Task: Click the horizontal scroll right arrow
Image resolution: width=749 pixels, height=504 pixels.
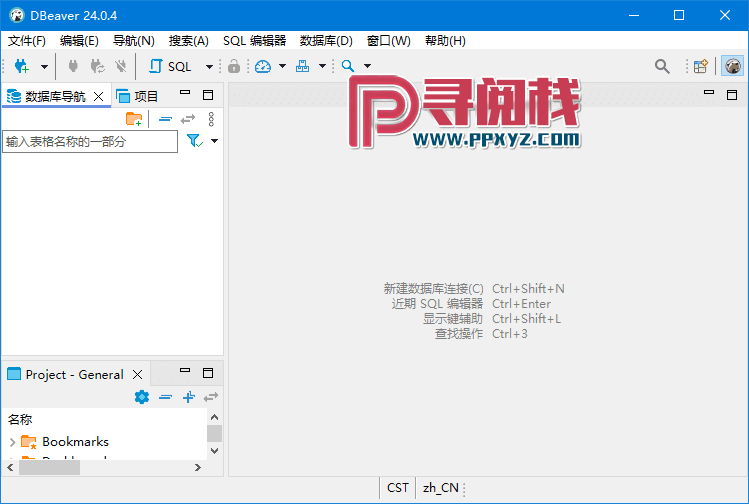Action: tap(198, 468)
